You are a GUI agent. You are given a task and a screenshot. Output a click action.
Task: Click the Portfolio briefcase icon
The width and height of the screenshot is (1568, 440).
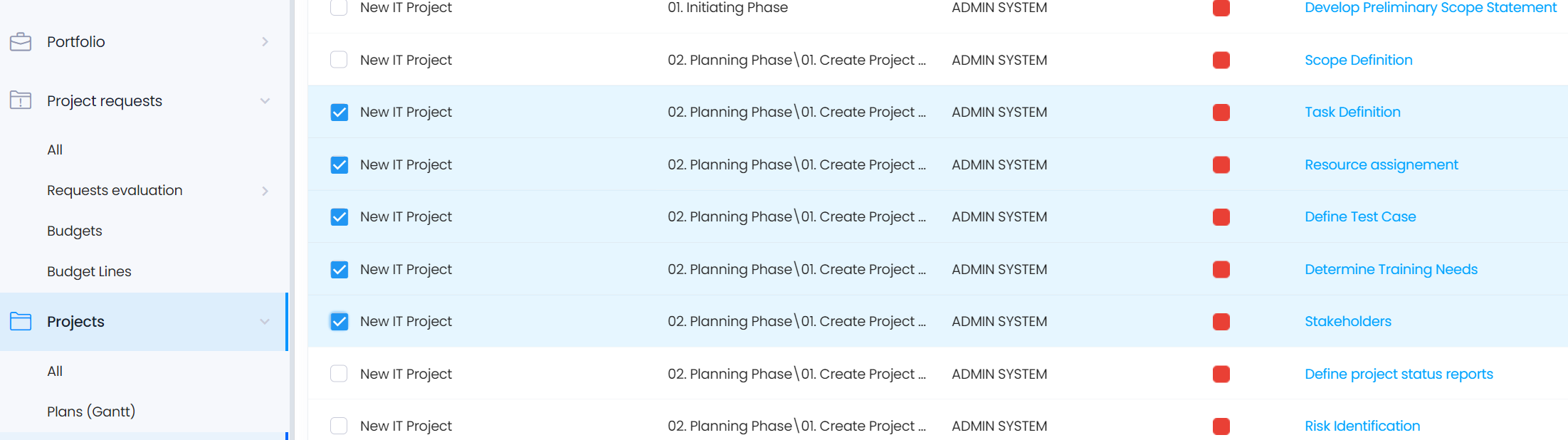pos(21,42)
